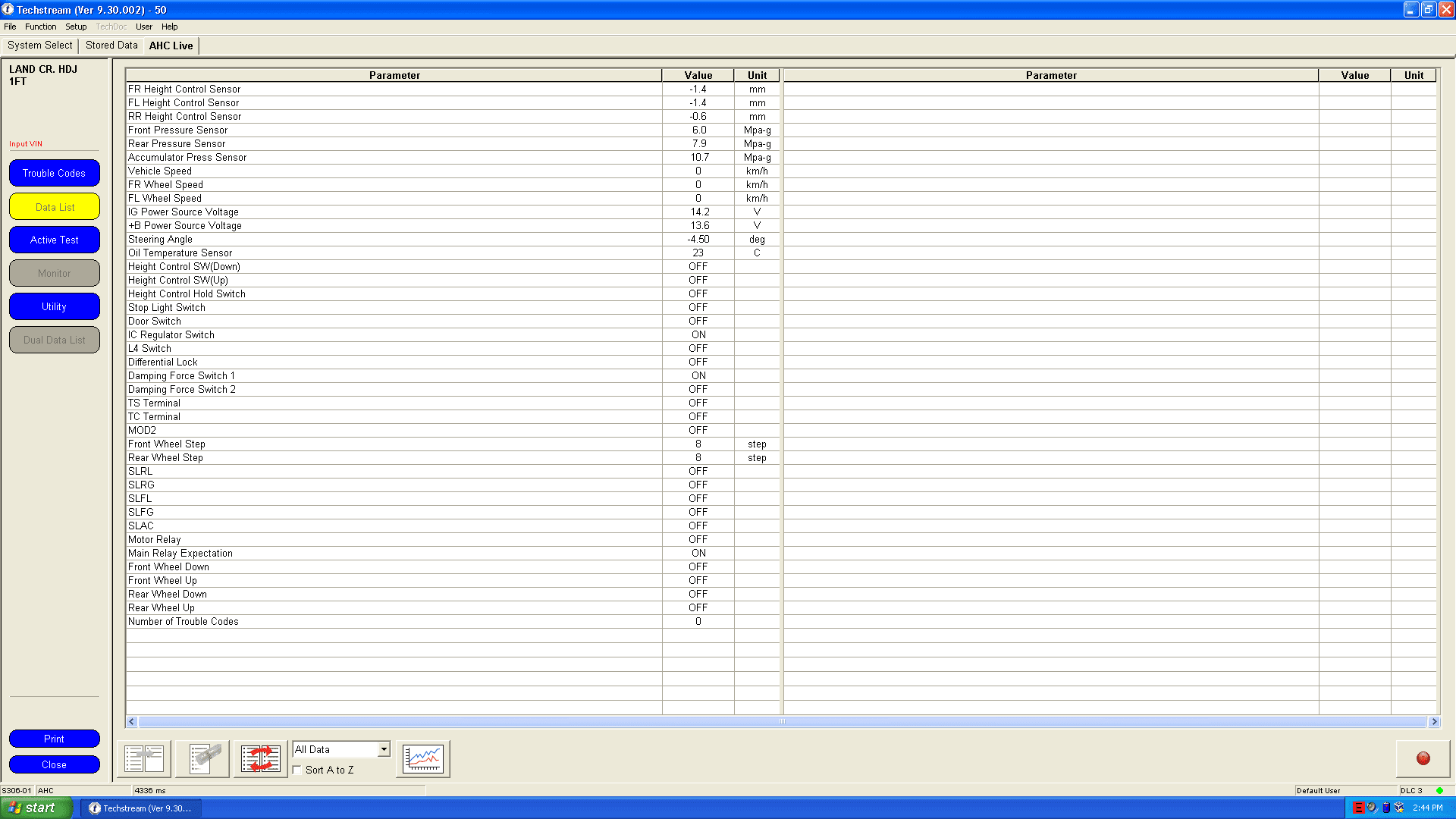Click the battery tray icon
Viewport: 1456px width, 819px height.
(x=1386, y=808)
